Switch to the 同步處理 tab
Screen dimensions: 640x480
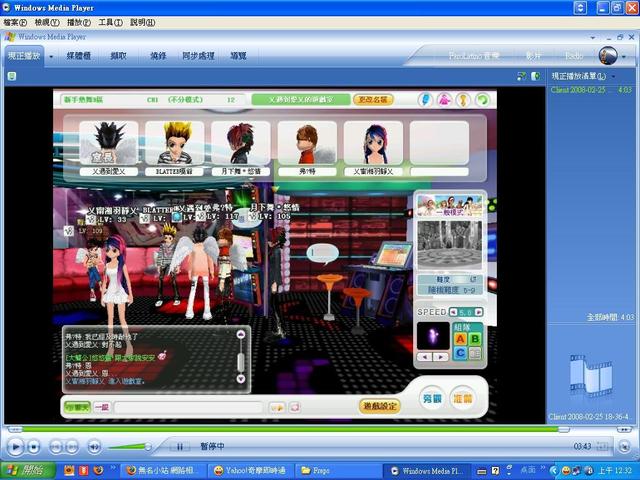coord(198,56)
